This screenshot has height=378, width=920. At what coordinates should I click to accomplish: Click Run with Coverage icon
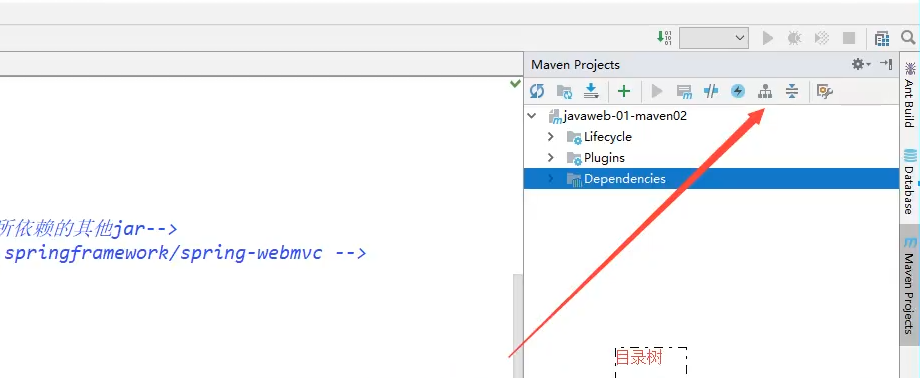point(821,38)
